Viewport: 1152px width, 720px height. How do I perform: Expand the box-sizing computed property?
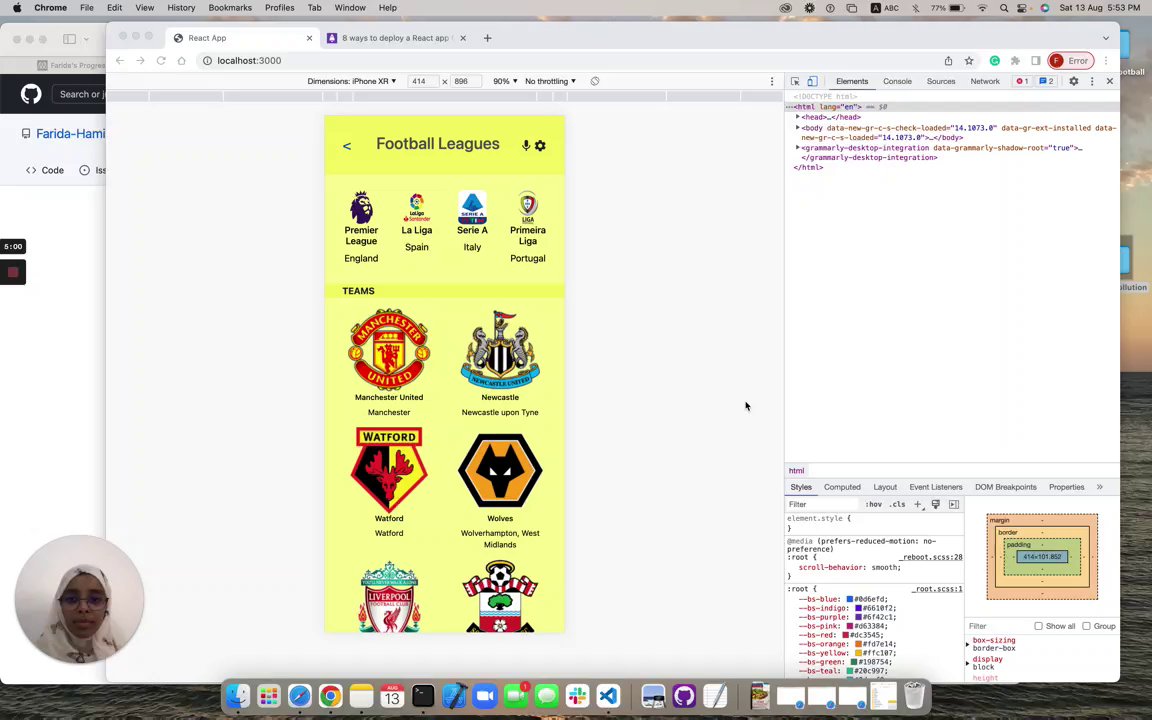[x=968, y=644]
